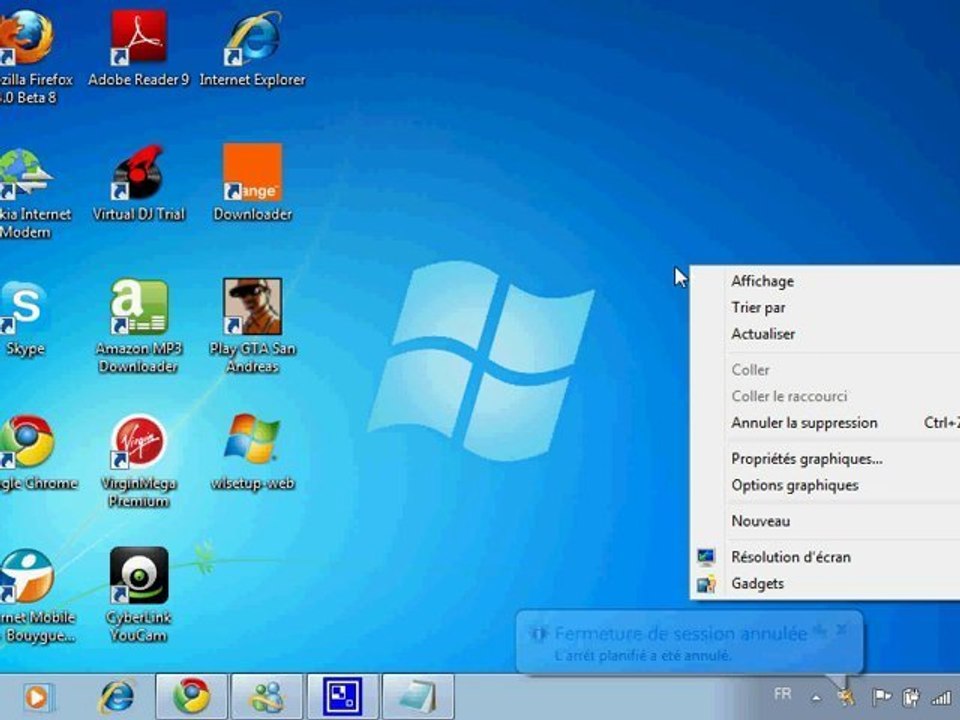
Task: Open Gadgets from the context menu
Action: 825,583
